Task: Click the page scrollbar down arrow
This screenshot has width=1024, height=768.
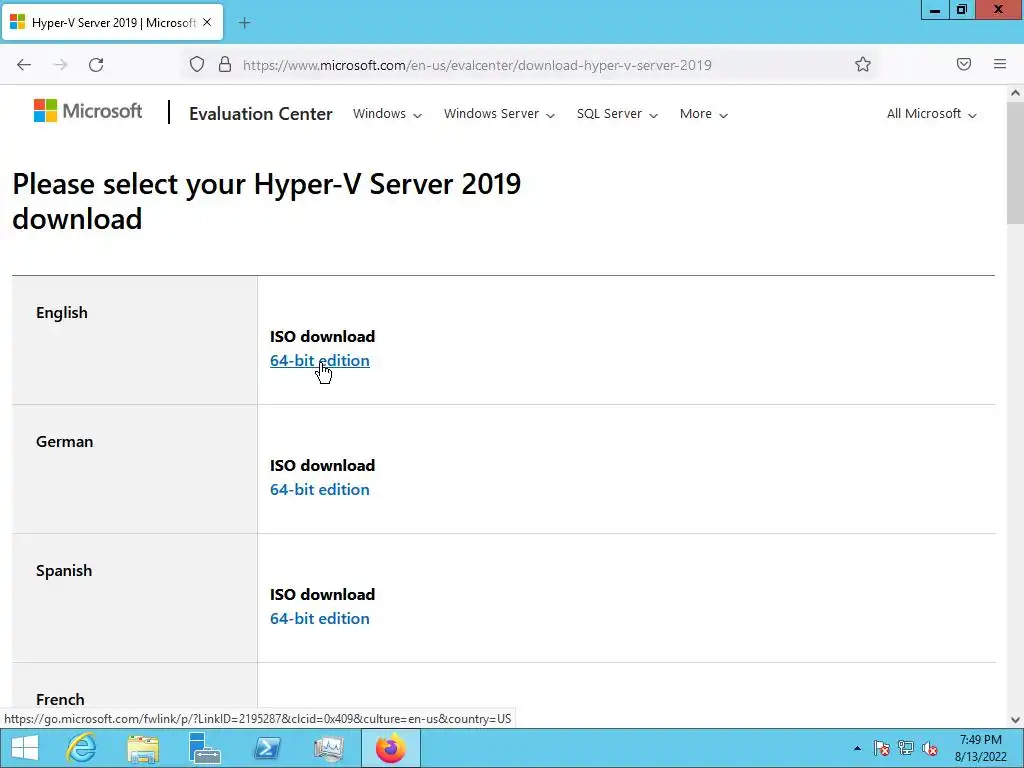Action: [x=1015, y=720]
